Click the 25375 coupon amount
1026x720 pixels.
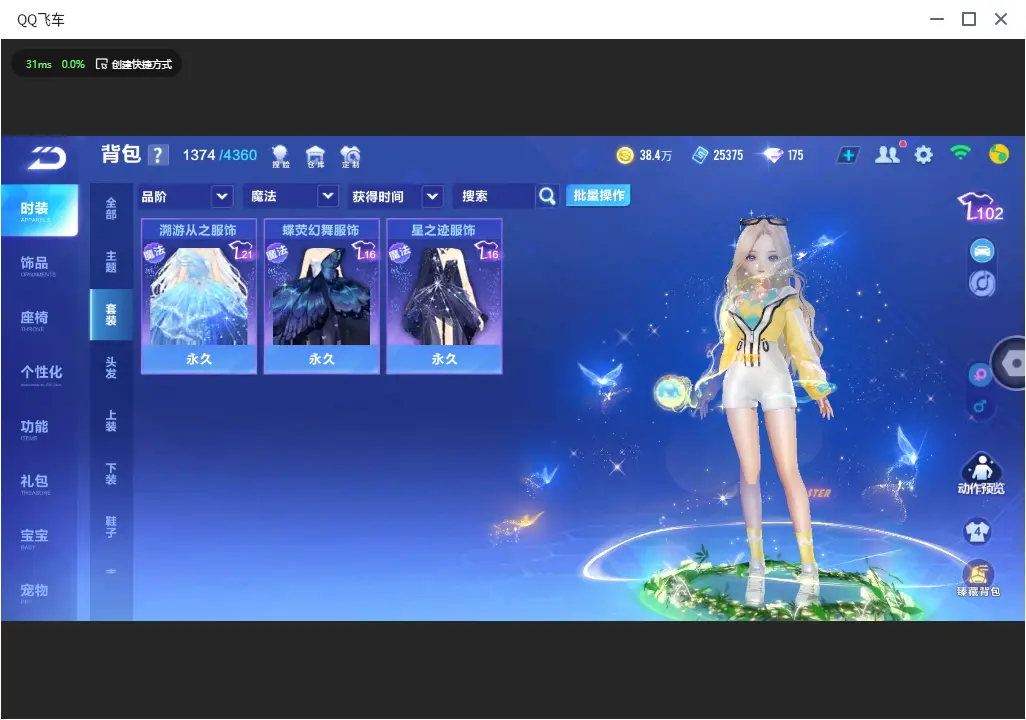[728, 155]
